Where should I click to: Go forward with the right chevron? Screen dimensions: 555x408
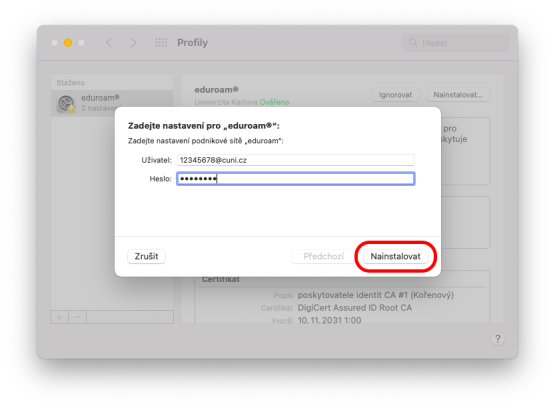(x=133, y=43)
